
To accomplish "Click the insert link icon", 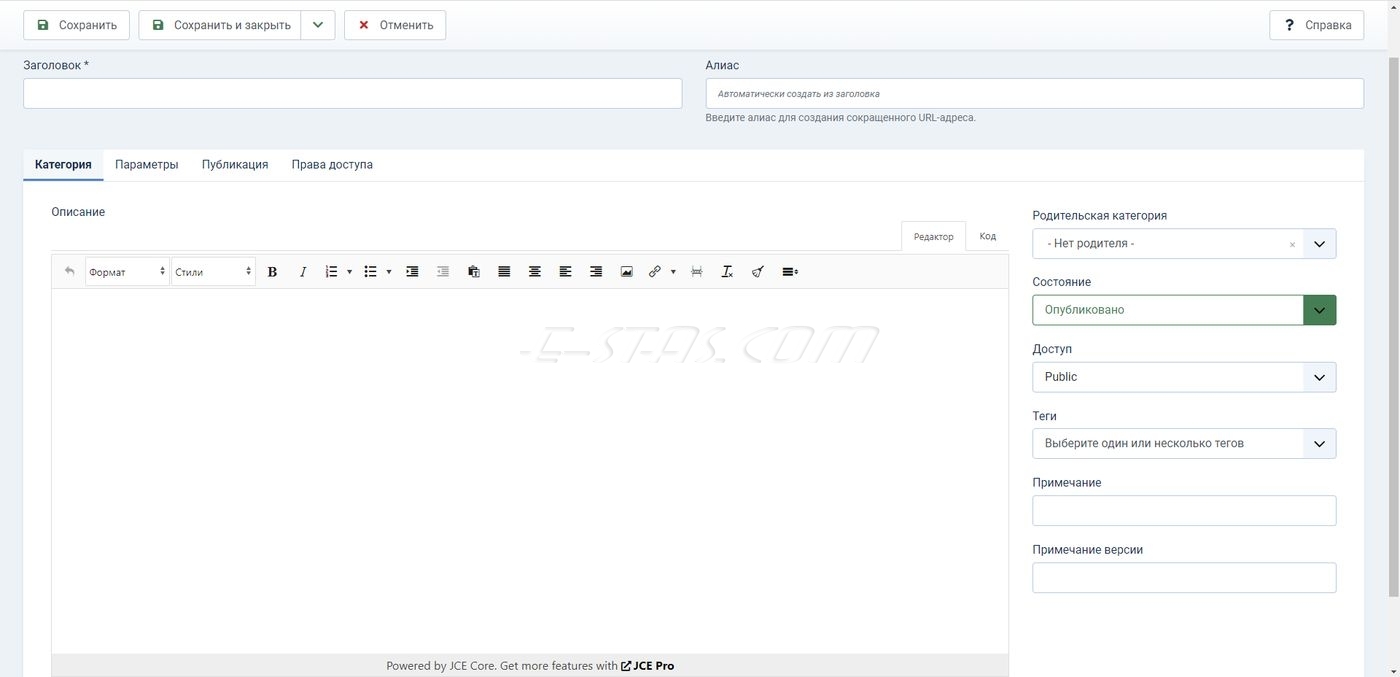I will (654, 271).
